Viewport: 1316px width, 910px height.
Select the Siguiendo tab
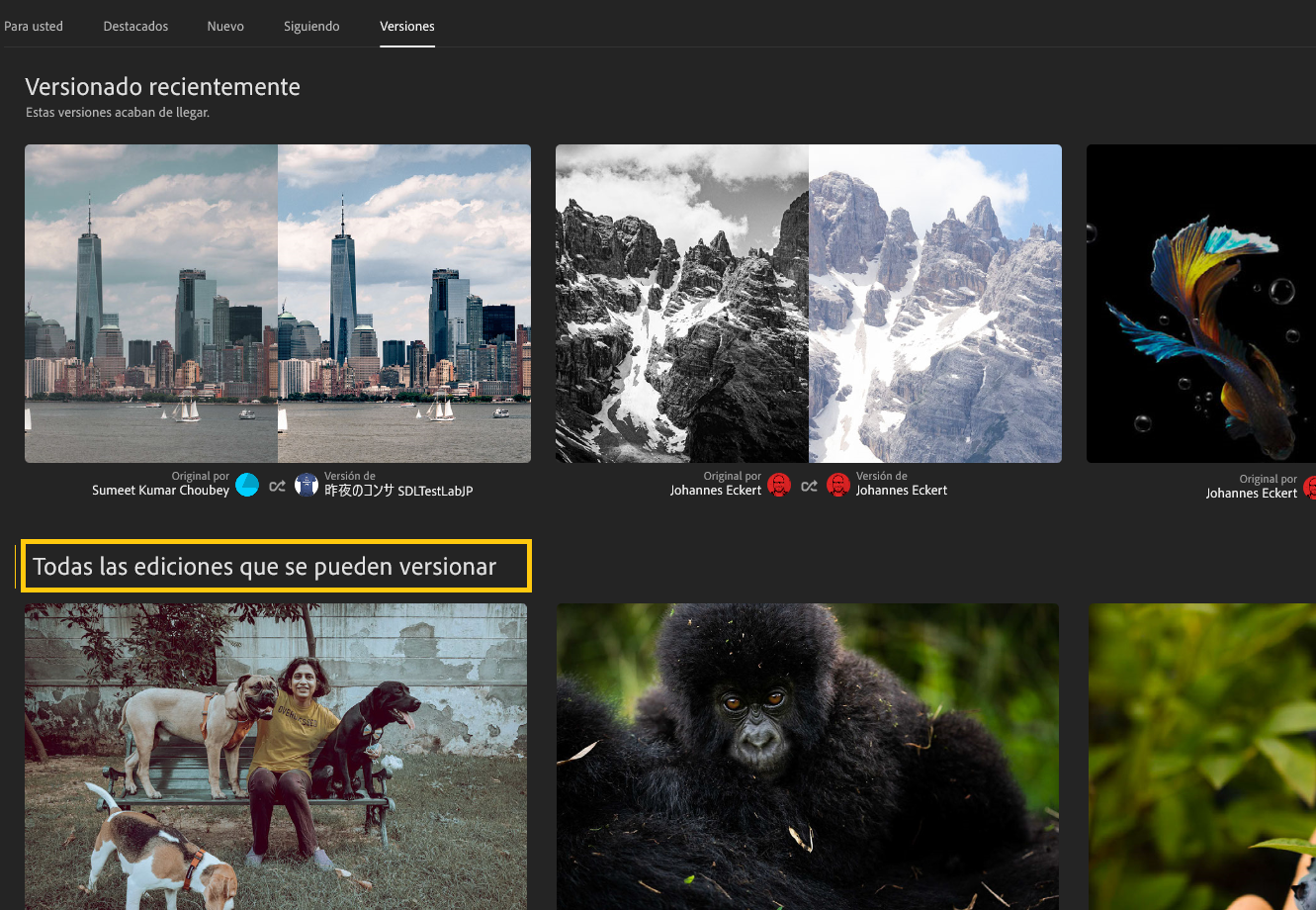[311, 27]
